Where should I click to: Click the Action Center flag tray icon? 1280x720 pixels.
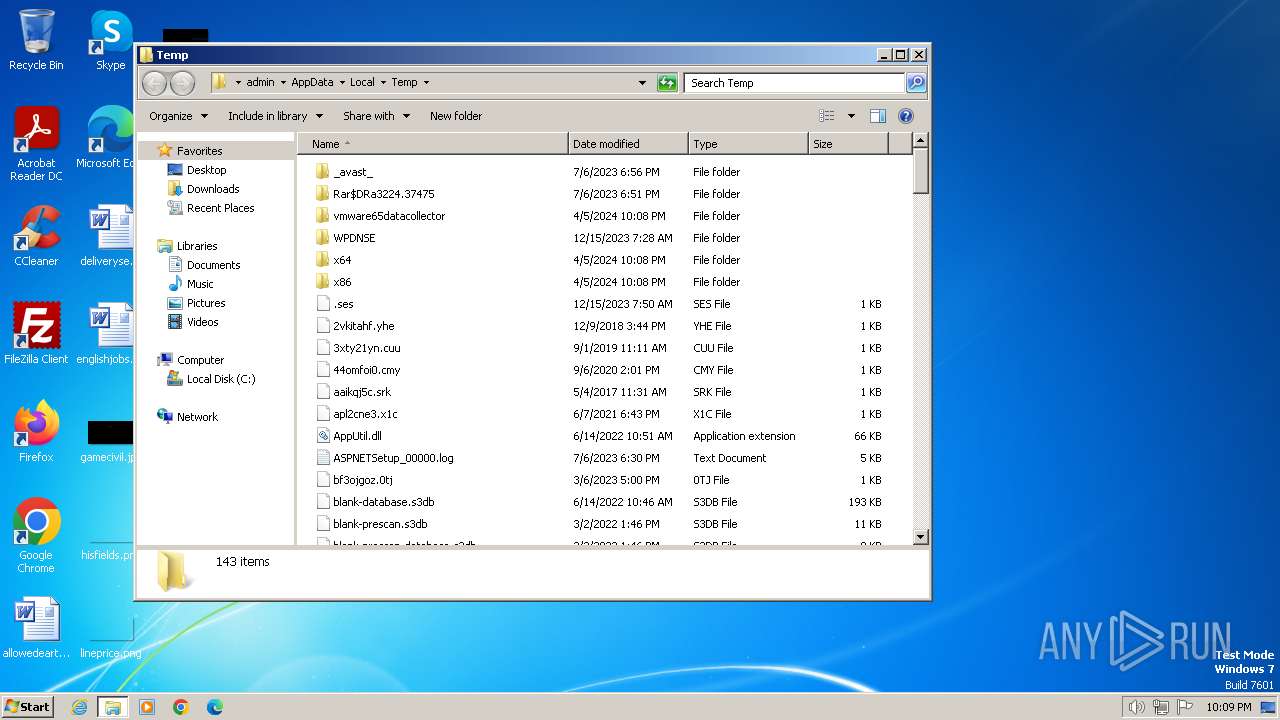pyautogui.click(x=1184, y=707)
